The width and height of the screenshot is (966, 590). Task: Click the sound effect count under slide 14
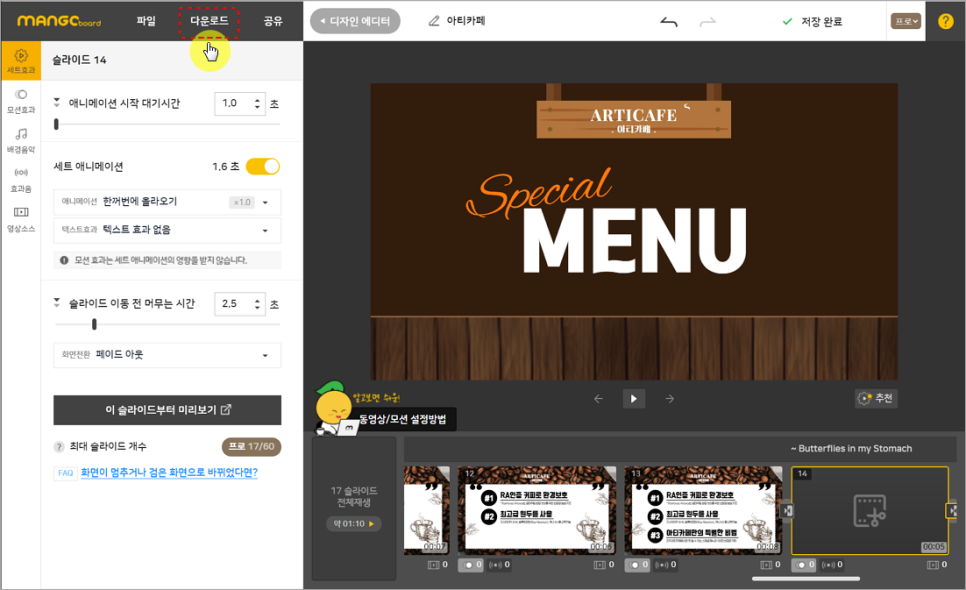(832, 565)
